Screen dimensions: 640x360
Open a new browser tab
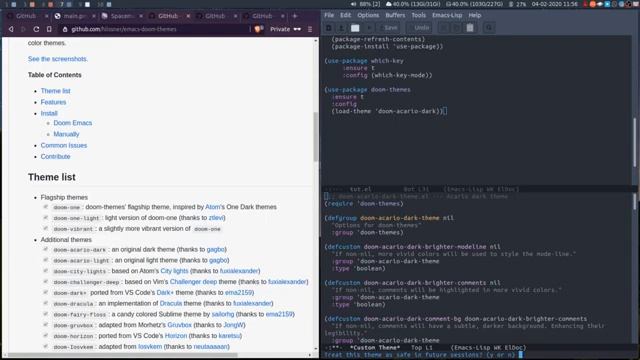(x=295, y=16)
